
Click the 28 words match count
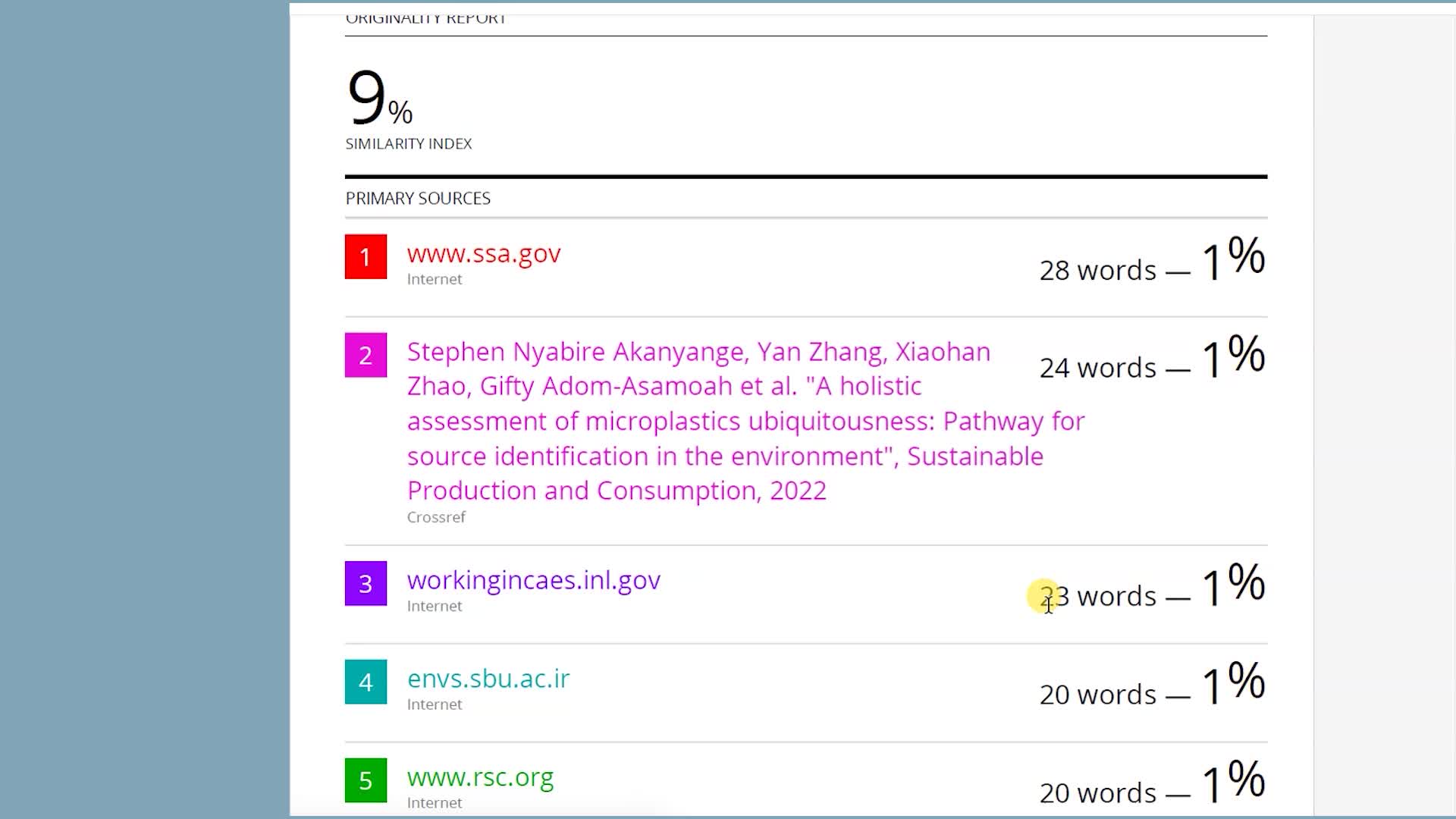pyautogui.click(x=1097, y=271)
